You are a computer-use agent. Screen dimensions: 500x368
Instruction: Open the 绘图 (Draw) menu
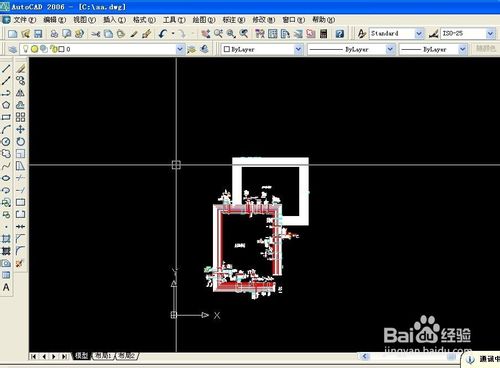coord(204,20)
